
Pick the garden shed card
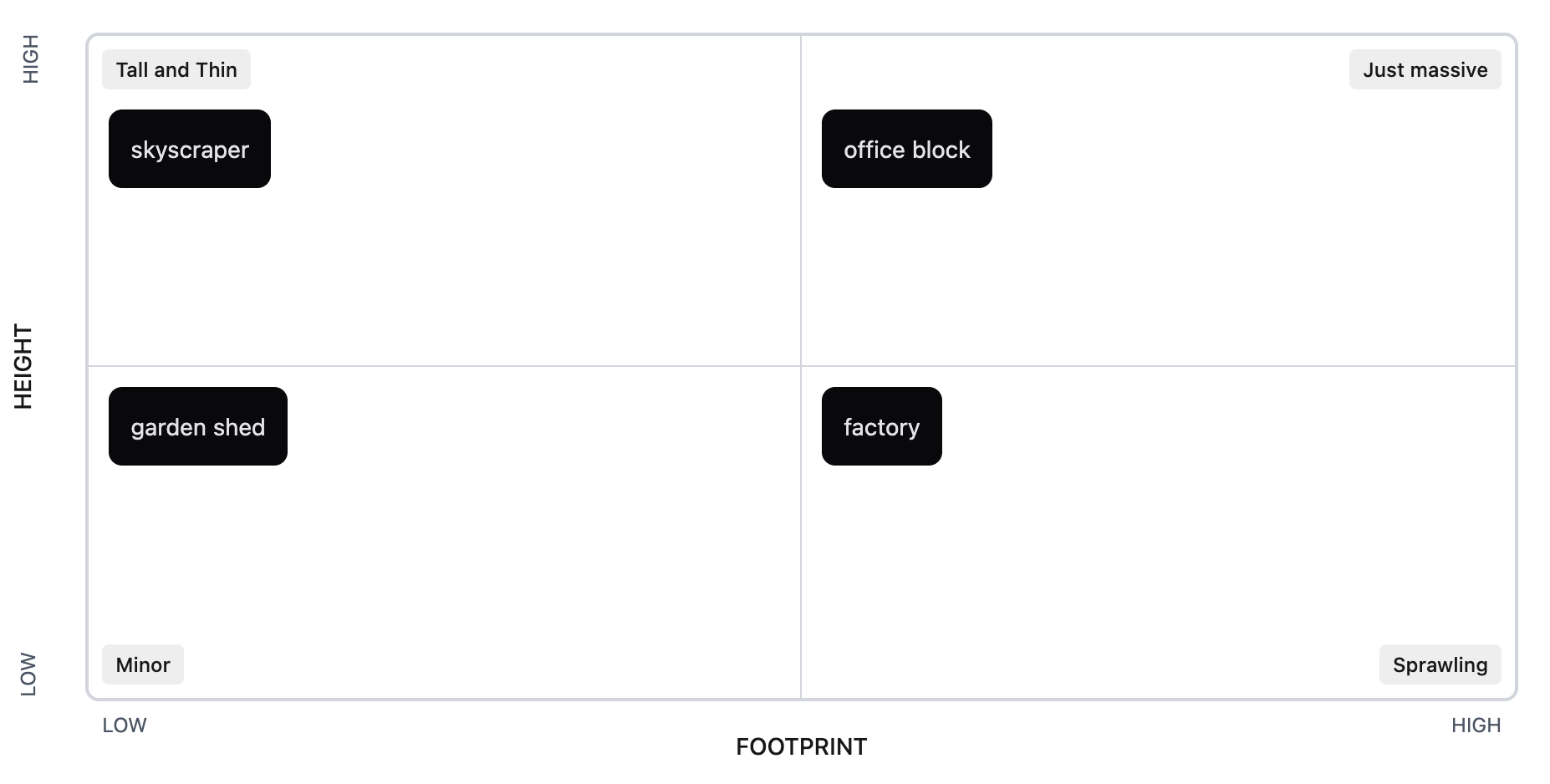(x=197, y=426)
